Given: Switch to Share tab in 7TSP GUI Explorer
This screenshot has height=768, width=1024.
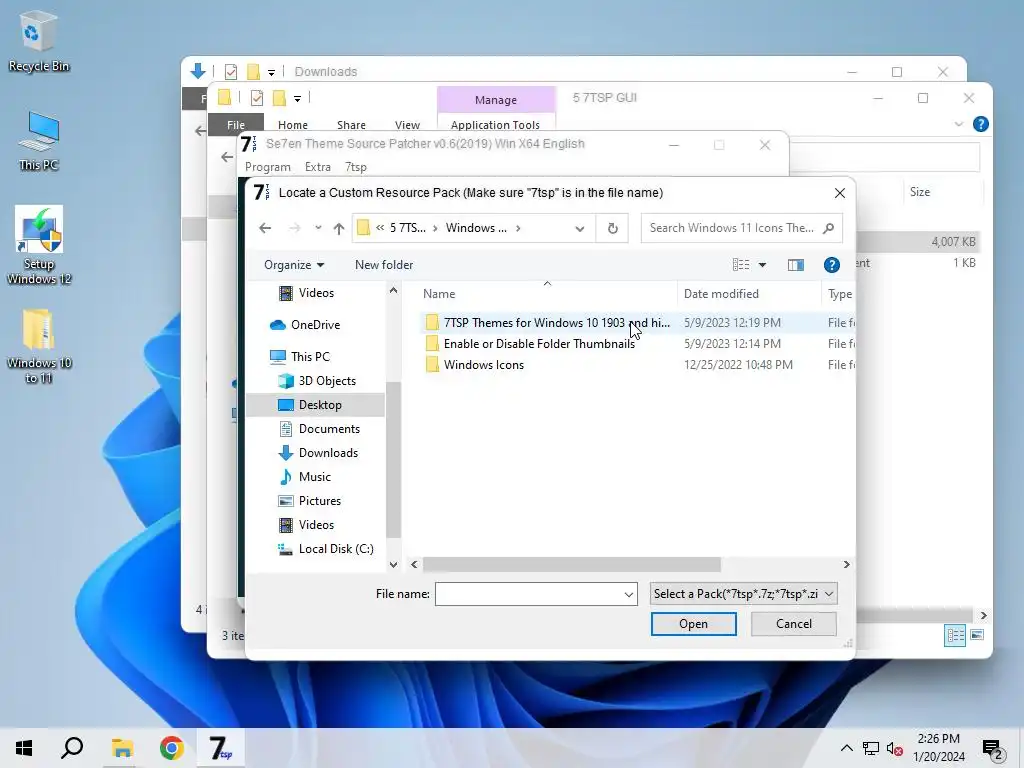Looking at the screenshot, I should click(x=351, y=125).
